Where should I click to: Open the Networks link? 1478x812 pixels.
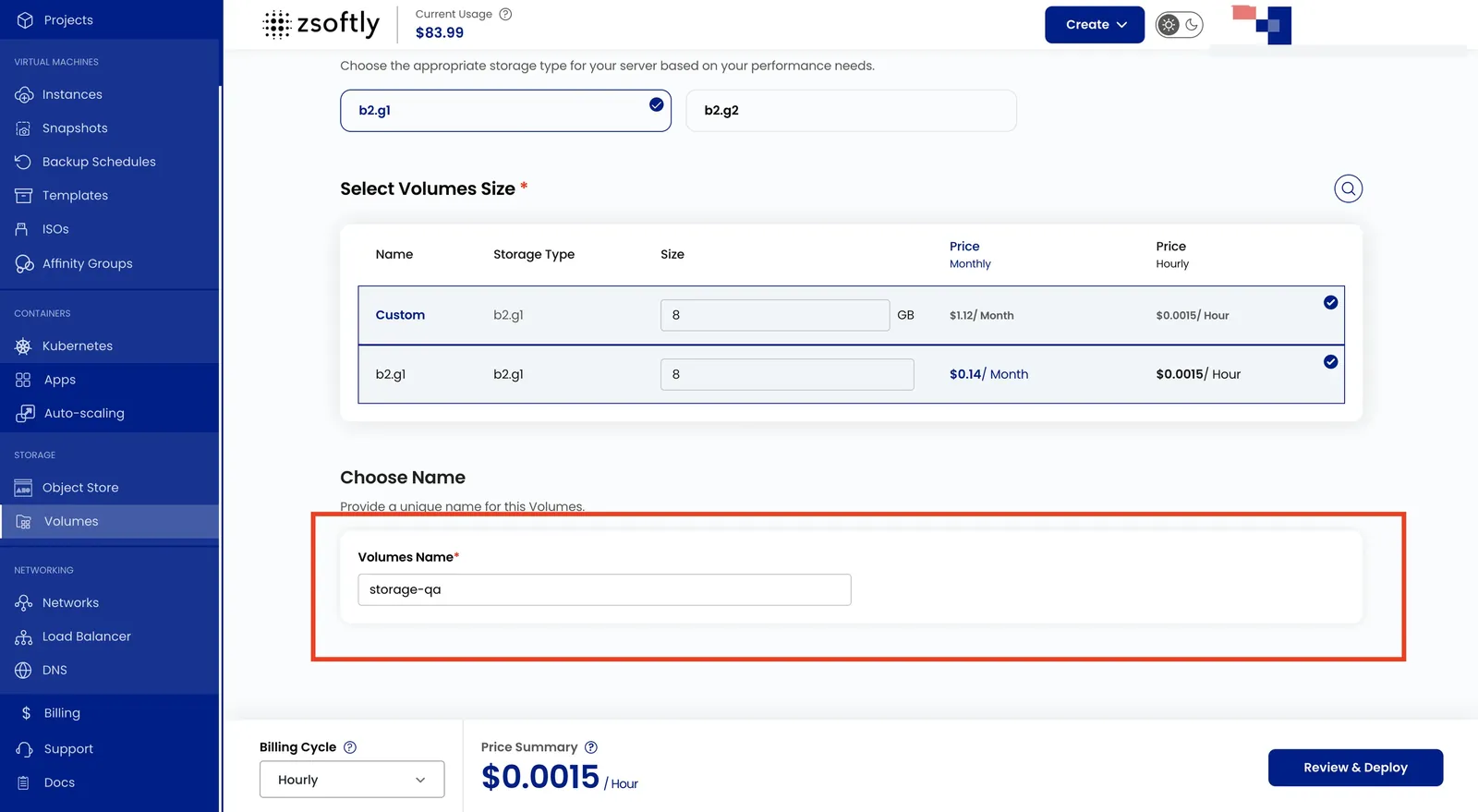click(70, 603)
